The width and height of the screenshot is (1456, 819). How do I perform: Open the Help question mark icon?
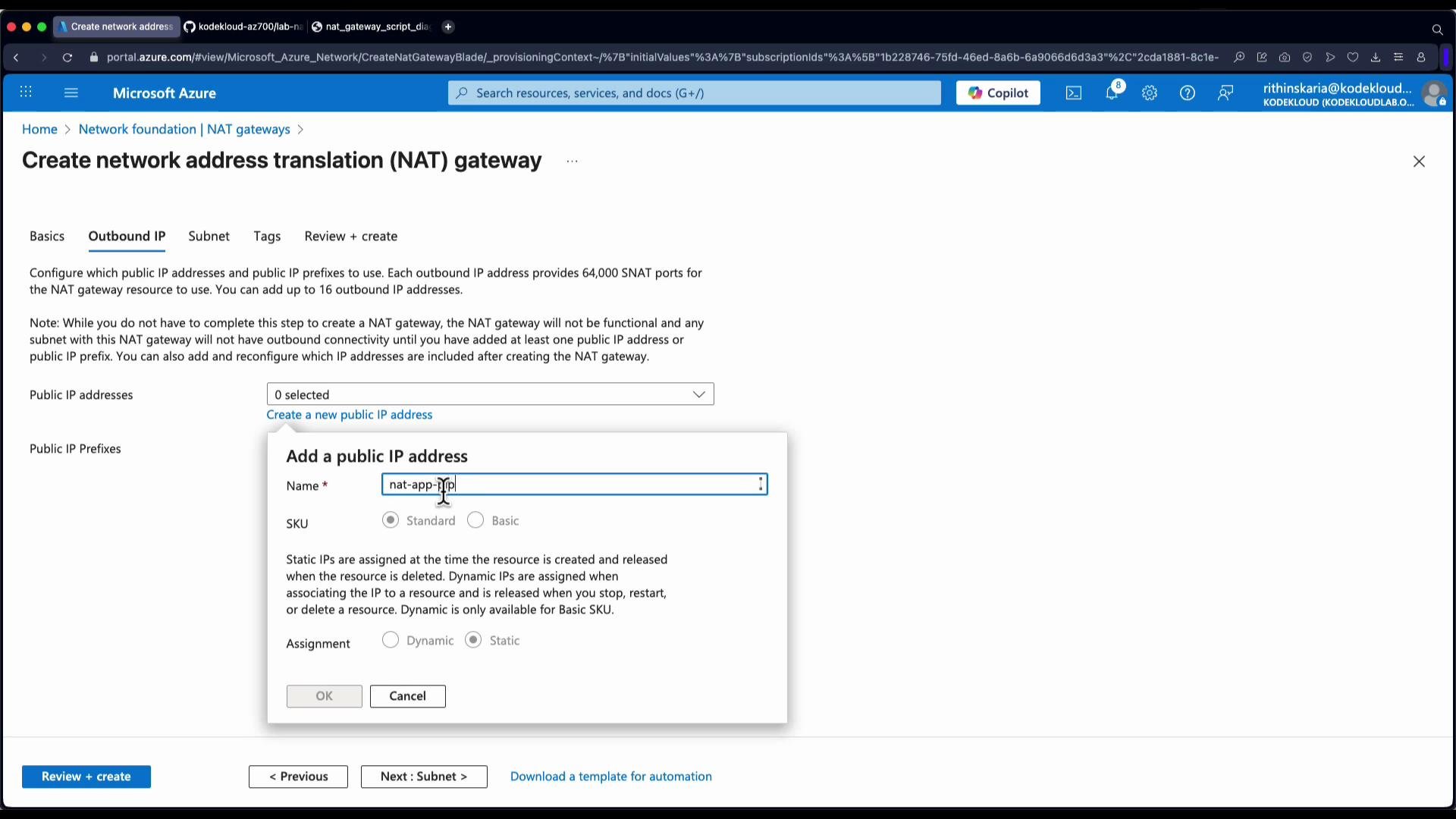coord(1188,93)
